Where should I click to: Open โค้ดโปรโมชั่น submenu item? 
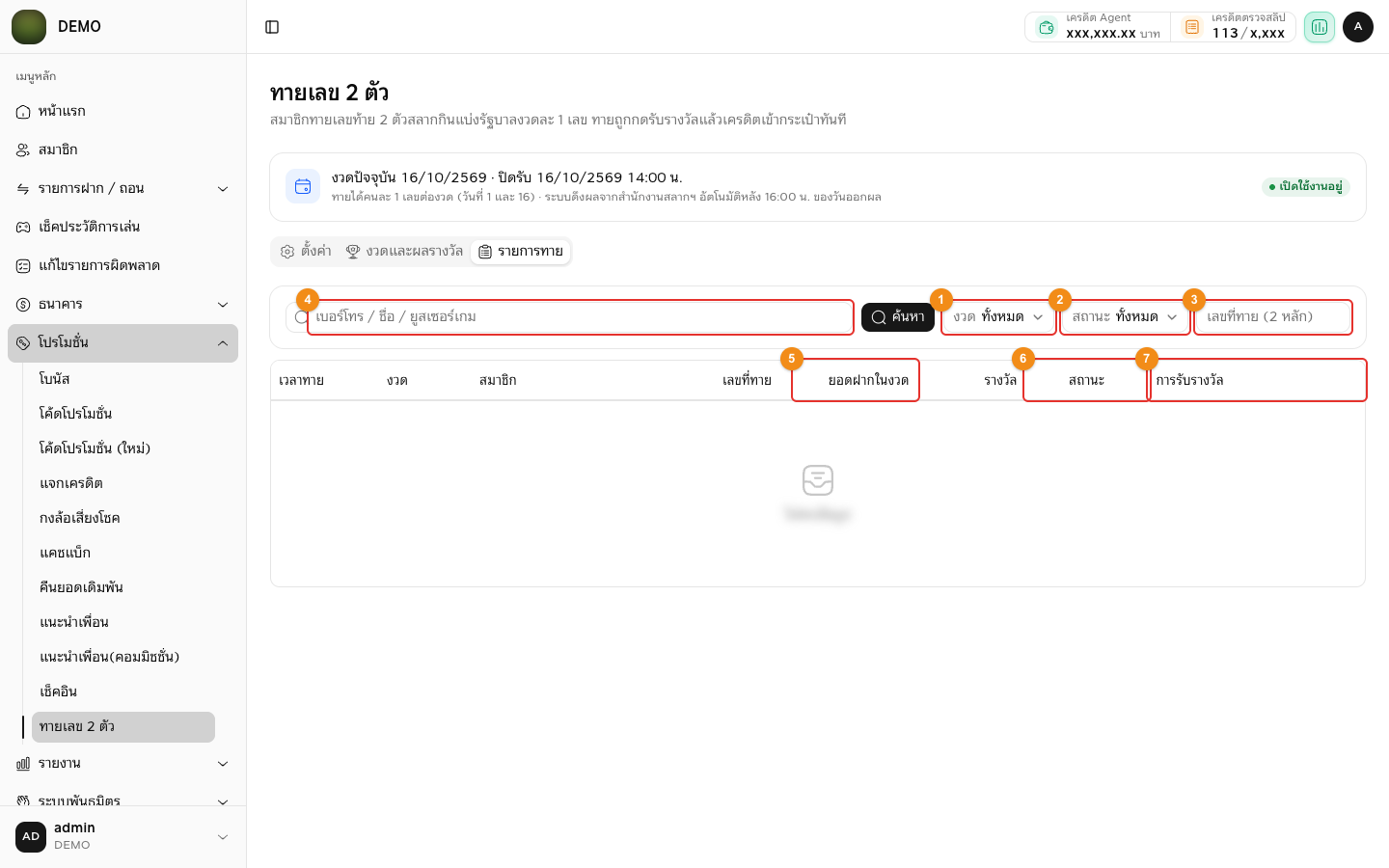(123, 414)
